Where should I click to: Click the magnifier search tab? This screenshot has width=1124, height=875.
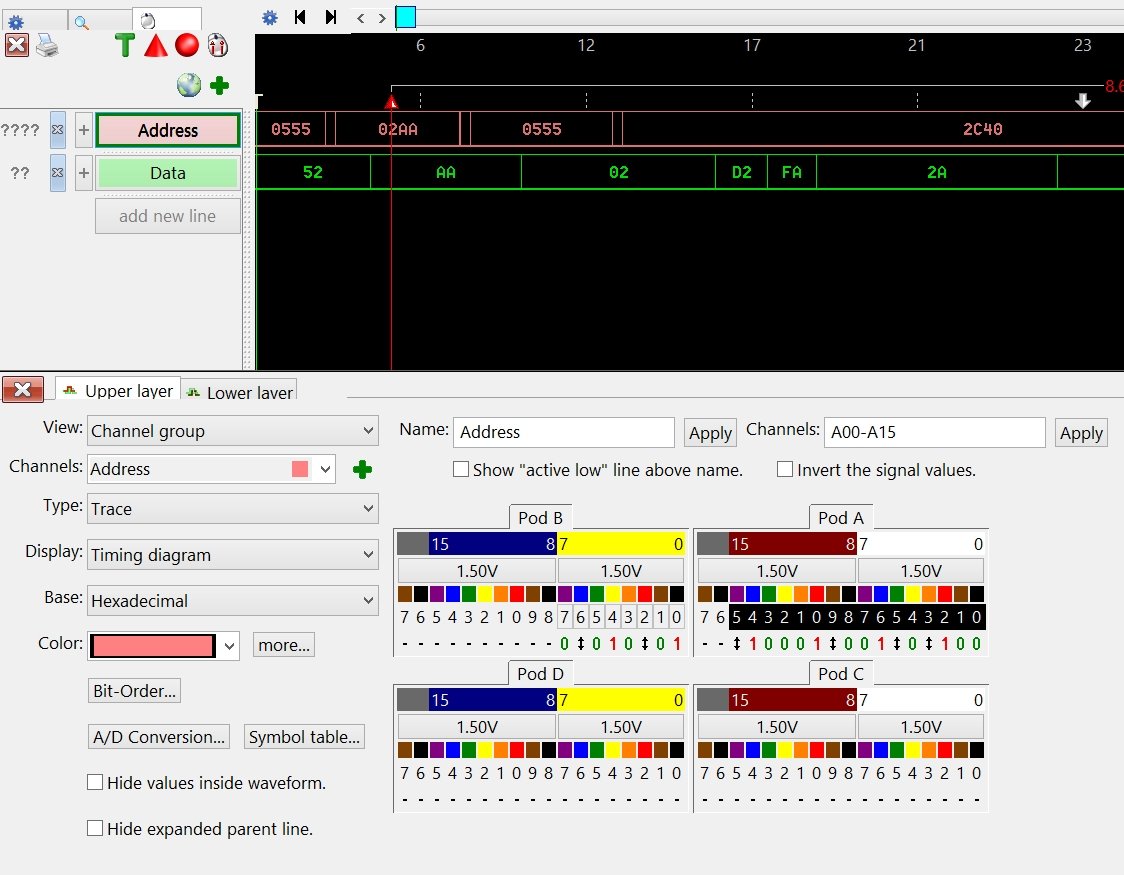click(x=82, y=21)
